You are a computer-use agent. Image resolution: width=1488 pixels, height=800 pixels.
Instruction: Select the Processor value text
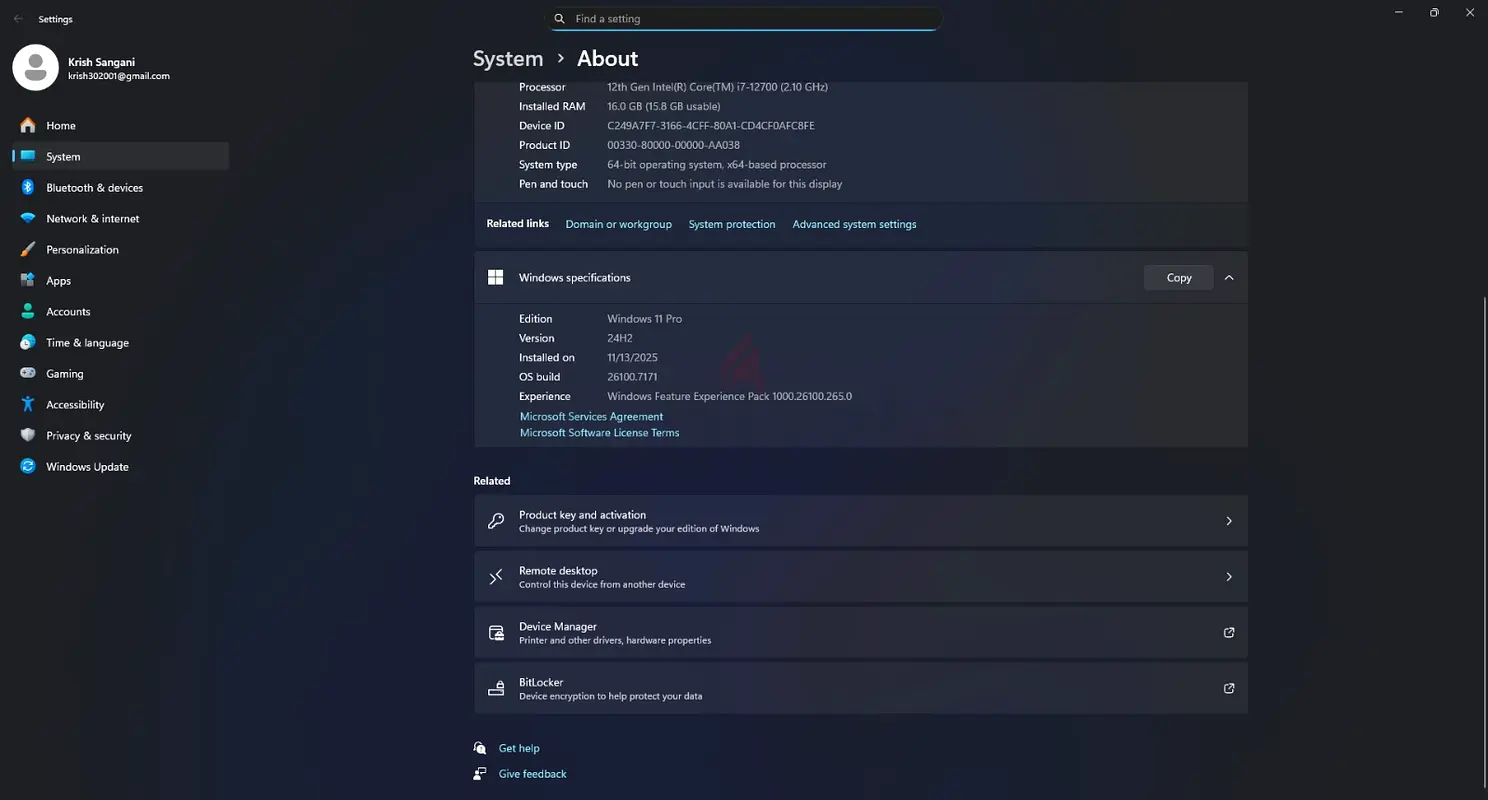click(x=717, y=87)
